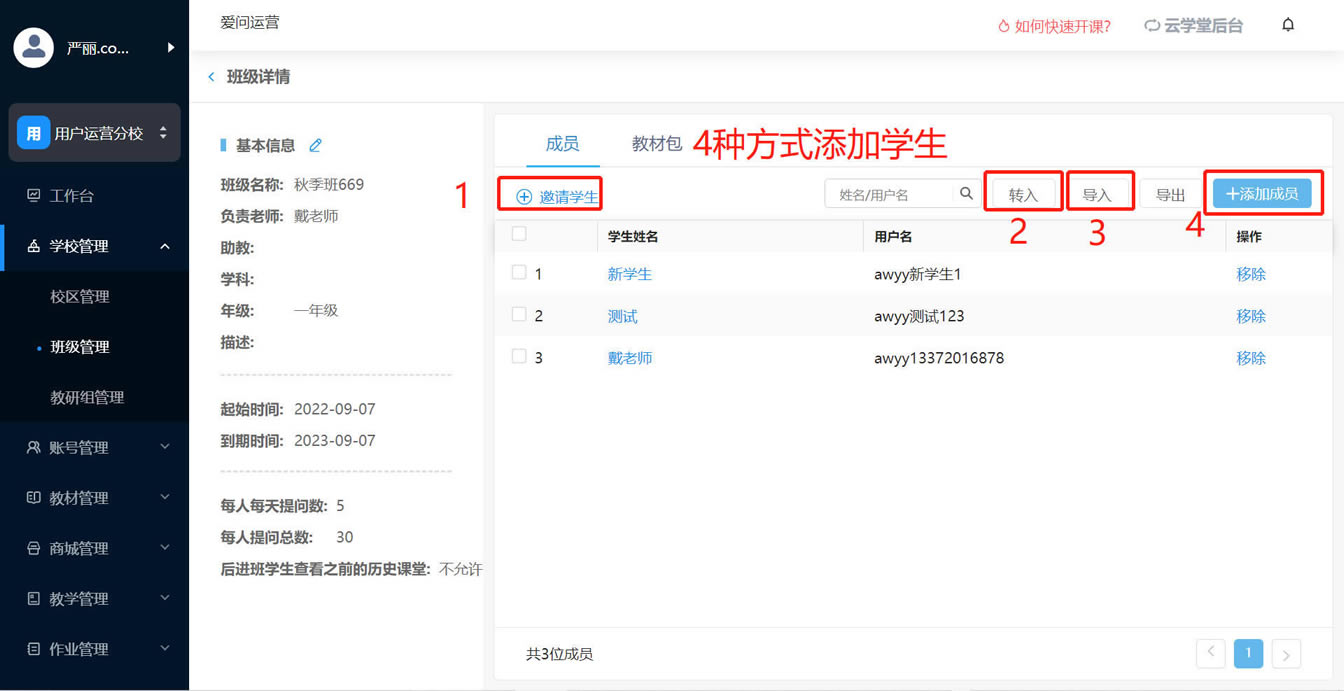Click the search magnifier icon
This screenshot has height=691, width=1344.
[966, 194]
